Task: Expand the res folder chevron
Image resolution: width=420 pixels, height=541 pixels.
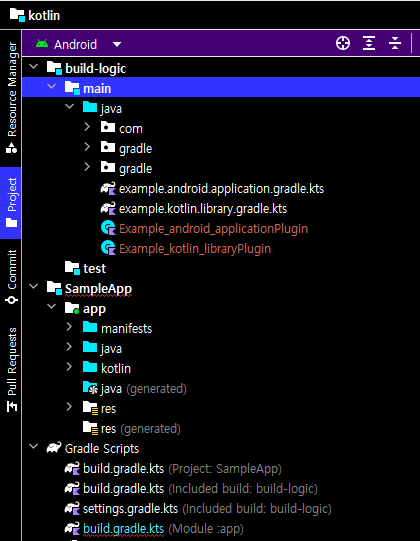Action: [69, 407]
